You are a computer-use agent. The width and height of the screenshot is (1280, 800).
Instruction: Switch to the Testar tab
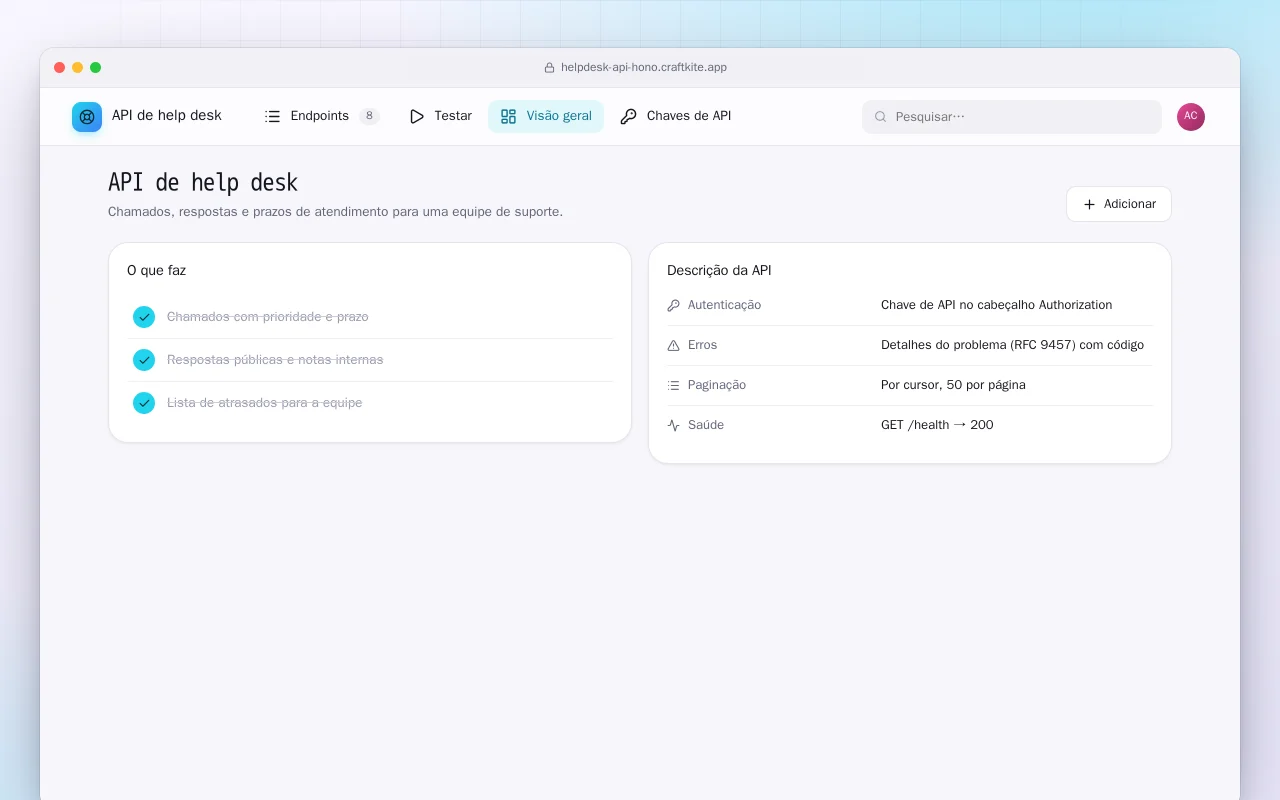(440, 116)
